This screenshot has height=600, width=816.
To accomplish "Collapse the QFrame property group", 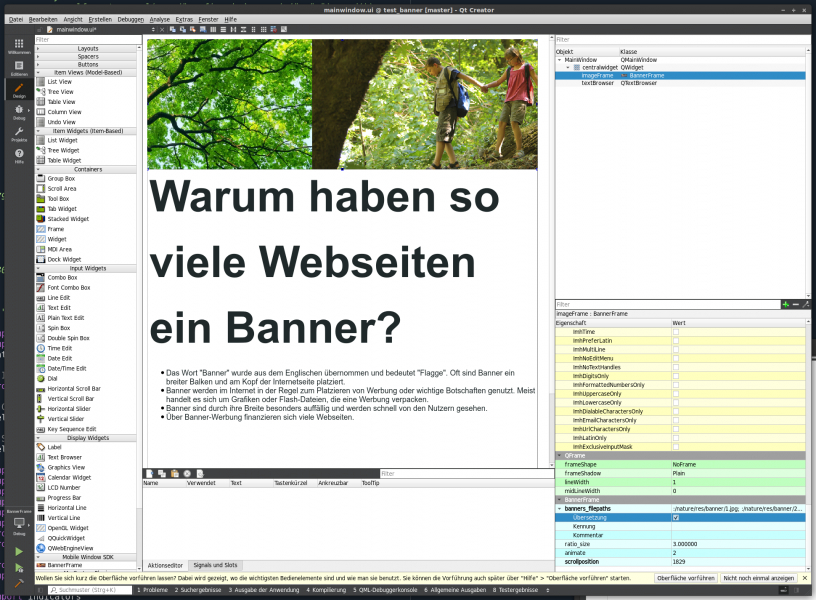I will [x=559, y=455].
